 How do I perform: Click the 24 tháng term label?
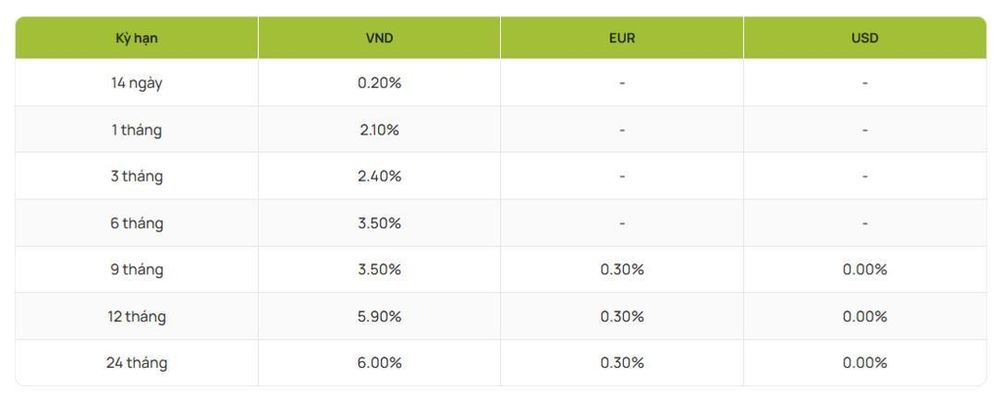(x=136, y=363)
